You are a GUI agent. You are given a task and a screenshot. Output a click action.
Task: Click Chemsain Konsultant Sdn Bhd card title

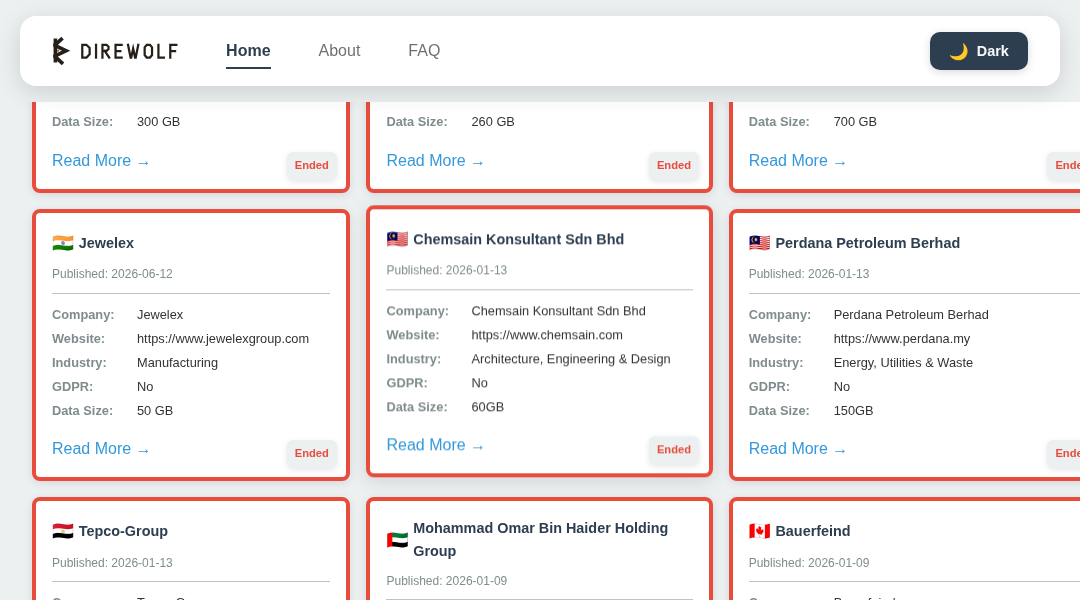point(519,239)
